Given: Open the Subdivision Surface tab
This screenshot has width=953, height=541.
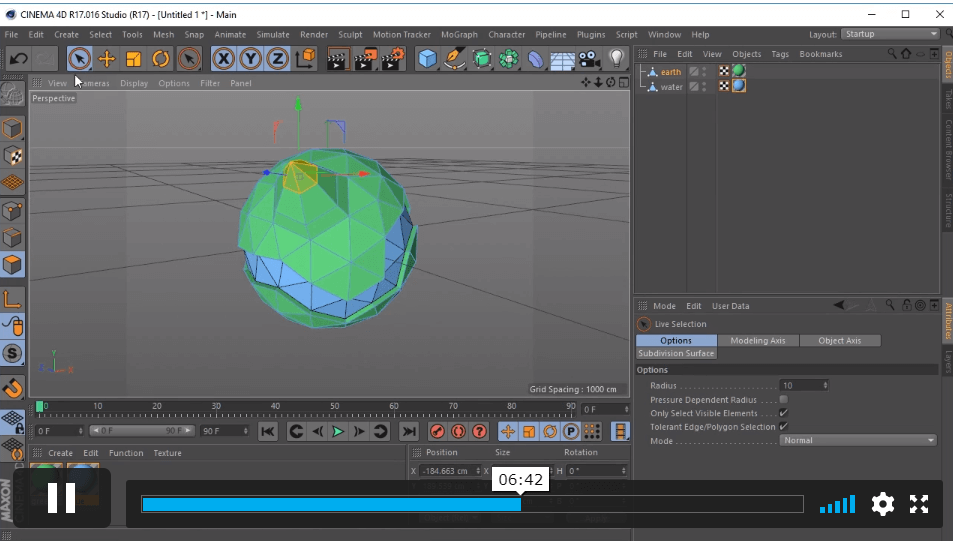Looking at the screenshot, I should pos(676,353).
